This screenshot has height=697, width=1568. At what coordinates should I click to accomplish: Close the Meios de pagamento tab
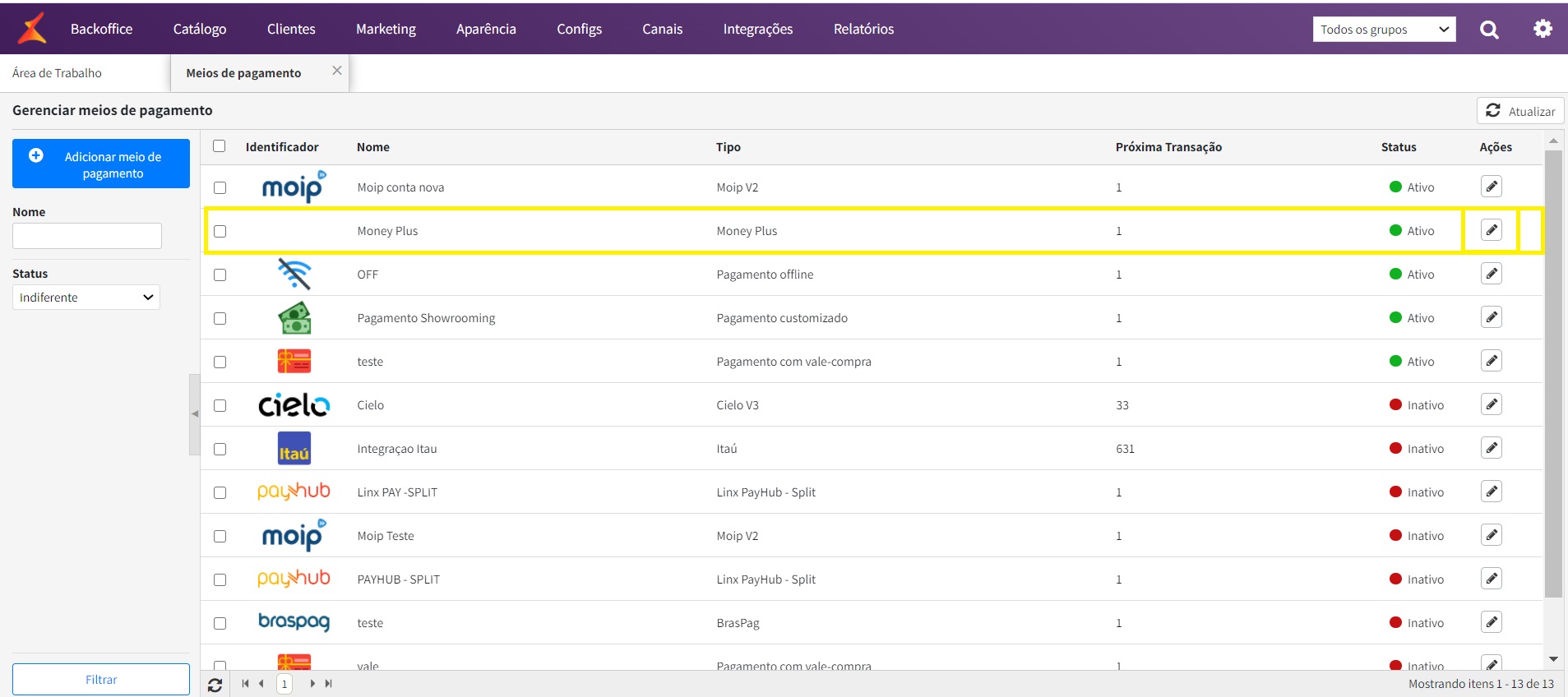pos(336,71)
